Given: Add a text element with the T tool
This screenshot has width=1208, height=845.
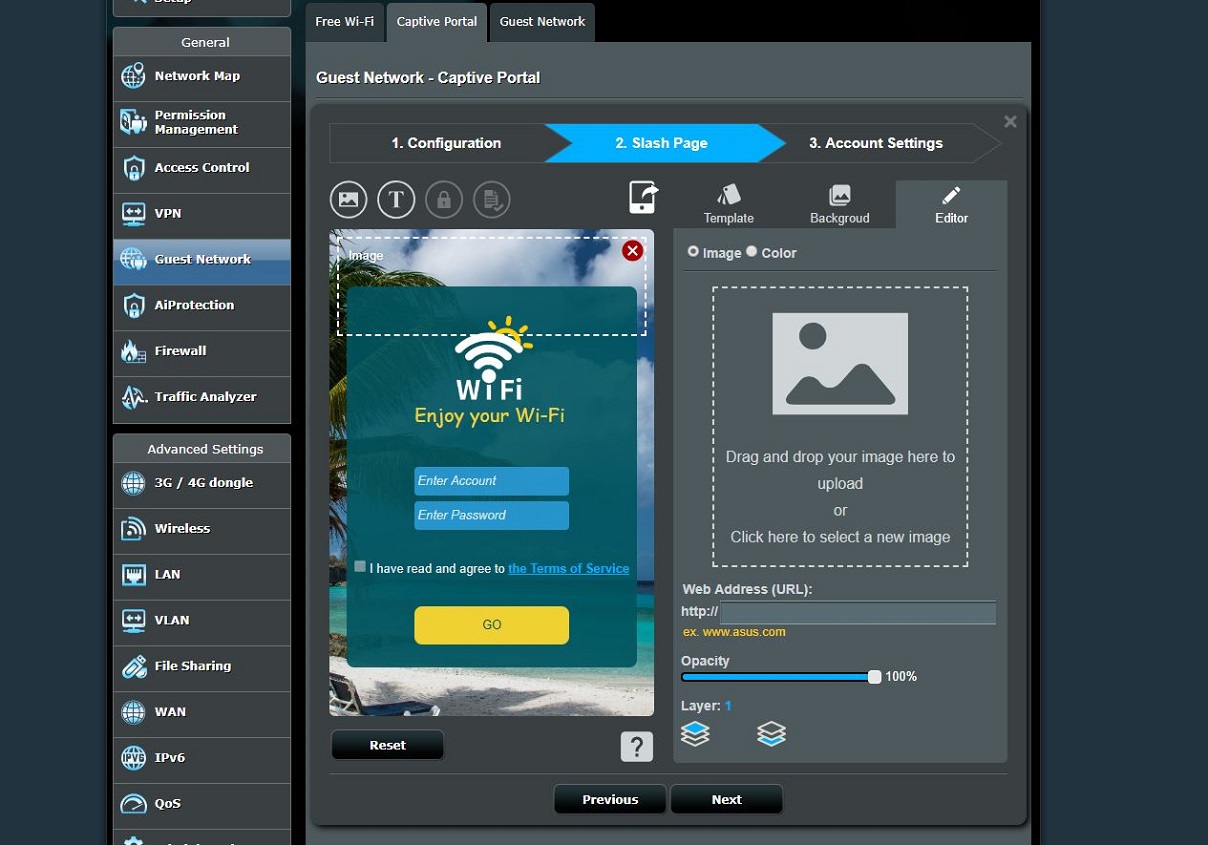Looking at the screenshot, I should click(x=396, y=199).
